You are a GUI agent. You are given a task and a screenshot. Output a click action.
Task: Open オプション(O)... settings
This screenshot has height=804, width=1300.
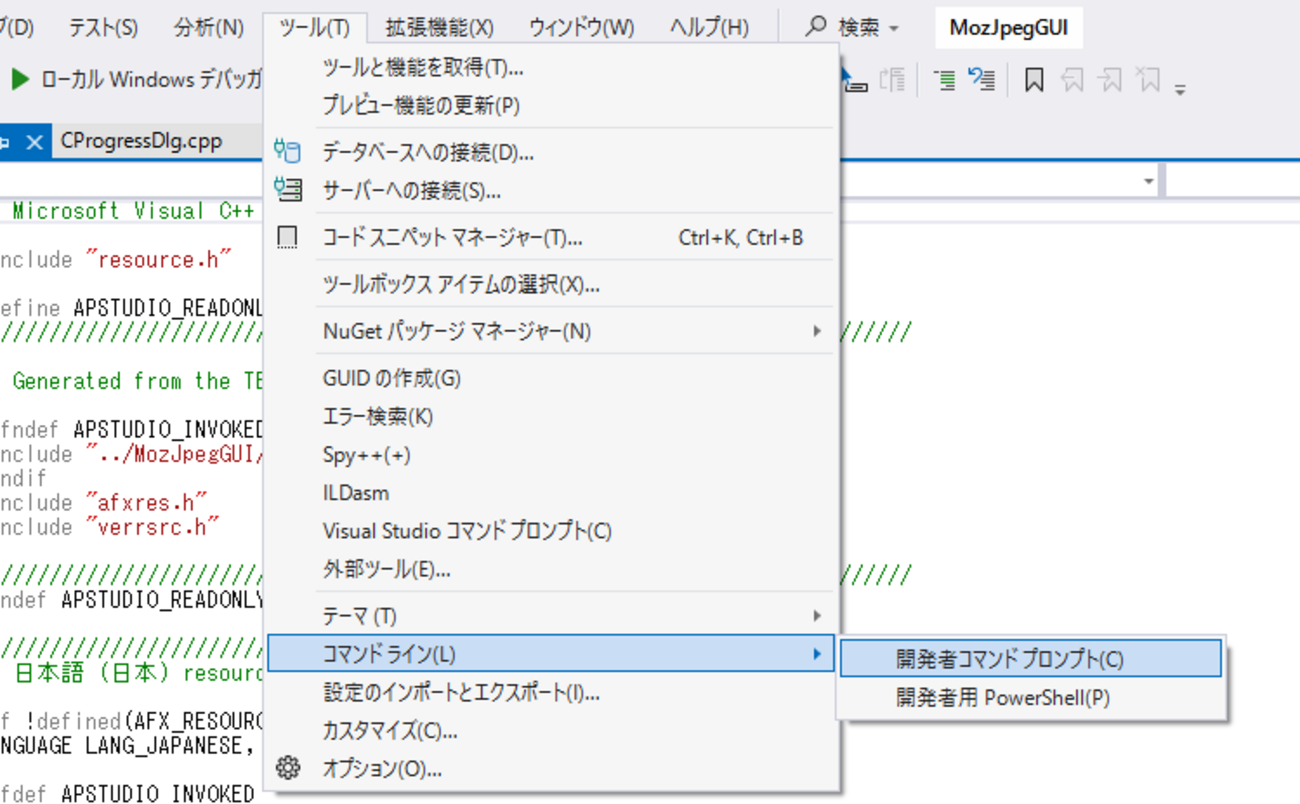click(550, 768)
